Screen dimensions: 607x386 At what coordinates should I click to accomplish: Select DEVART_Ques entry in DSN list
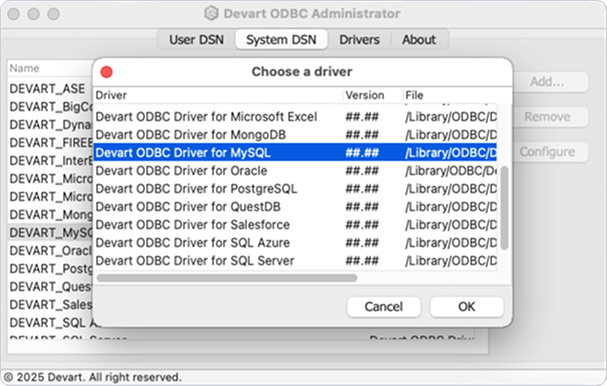tap(51, 286)
